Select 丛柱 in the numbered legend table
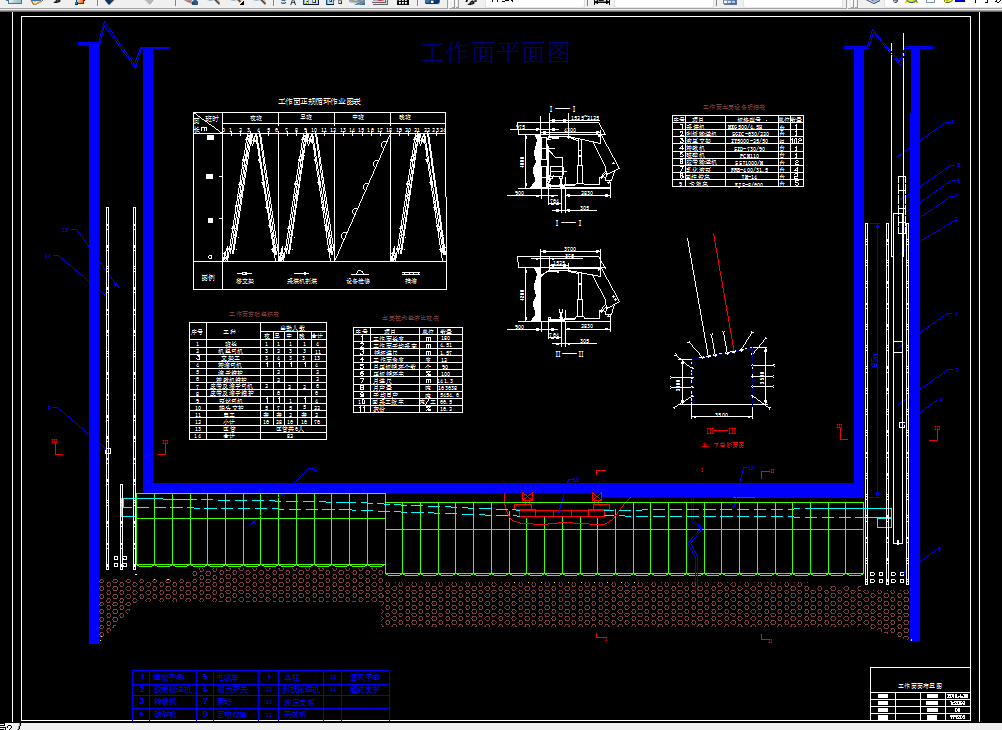The width and height of the screenshot is (1002, 730). coord(291,677)
